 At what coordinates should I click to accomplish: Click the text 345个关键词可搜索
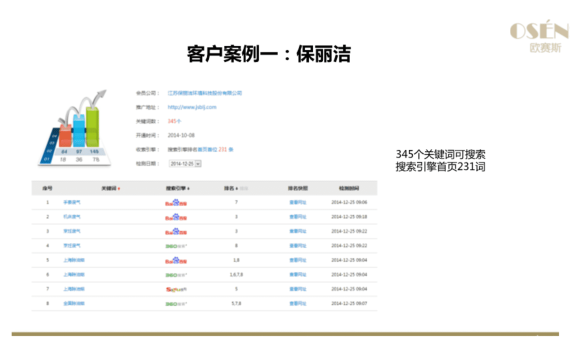tap(440, 154)
